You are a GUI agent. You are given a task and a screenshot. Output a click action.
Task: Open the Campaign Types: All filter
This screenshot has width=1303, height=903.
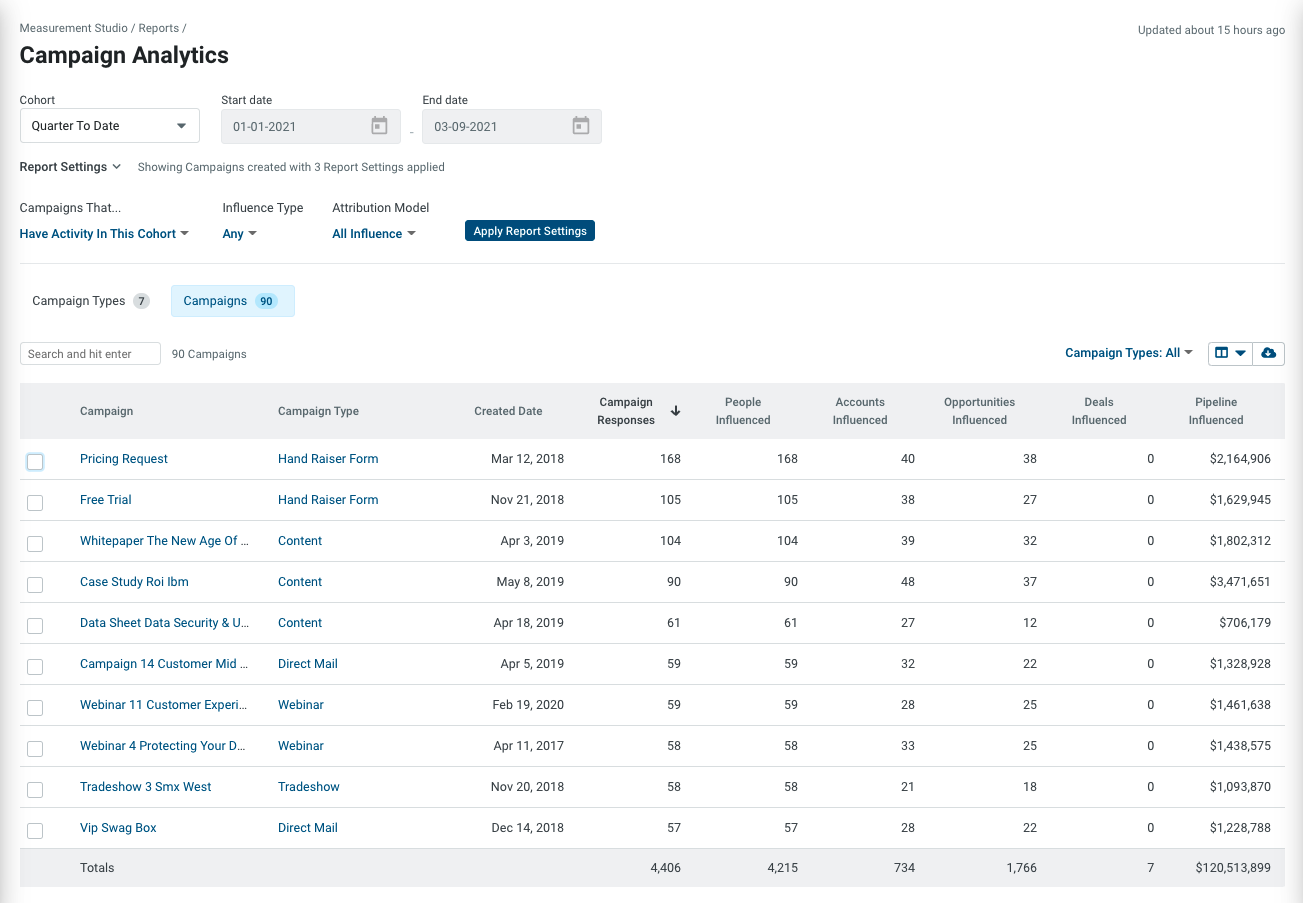pos(1129,353)
